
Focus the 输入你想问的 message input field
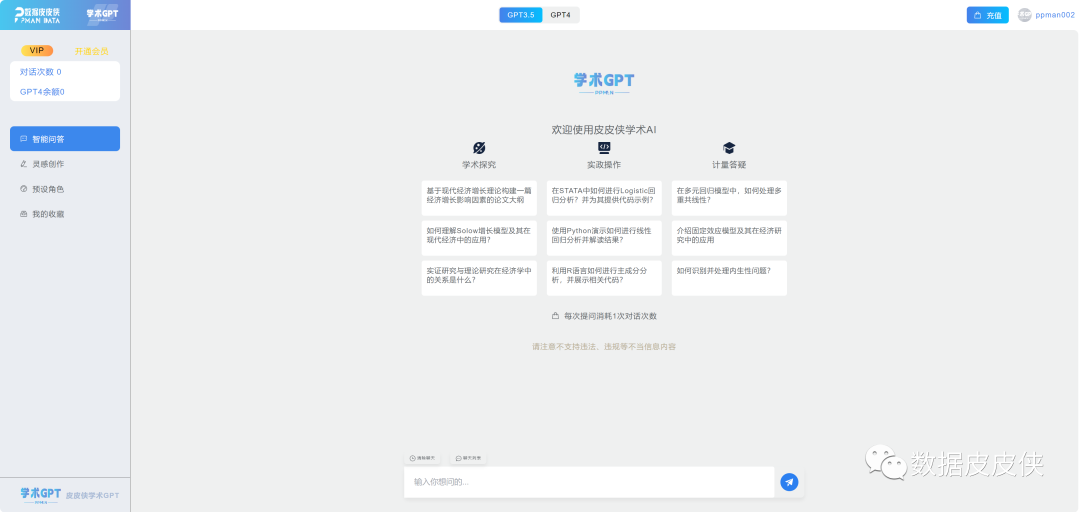(x=589, y=482)
